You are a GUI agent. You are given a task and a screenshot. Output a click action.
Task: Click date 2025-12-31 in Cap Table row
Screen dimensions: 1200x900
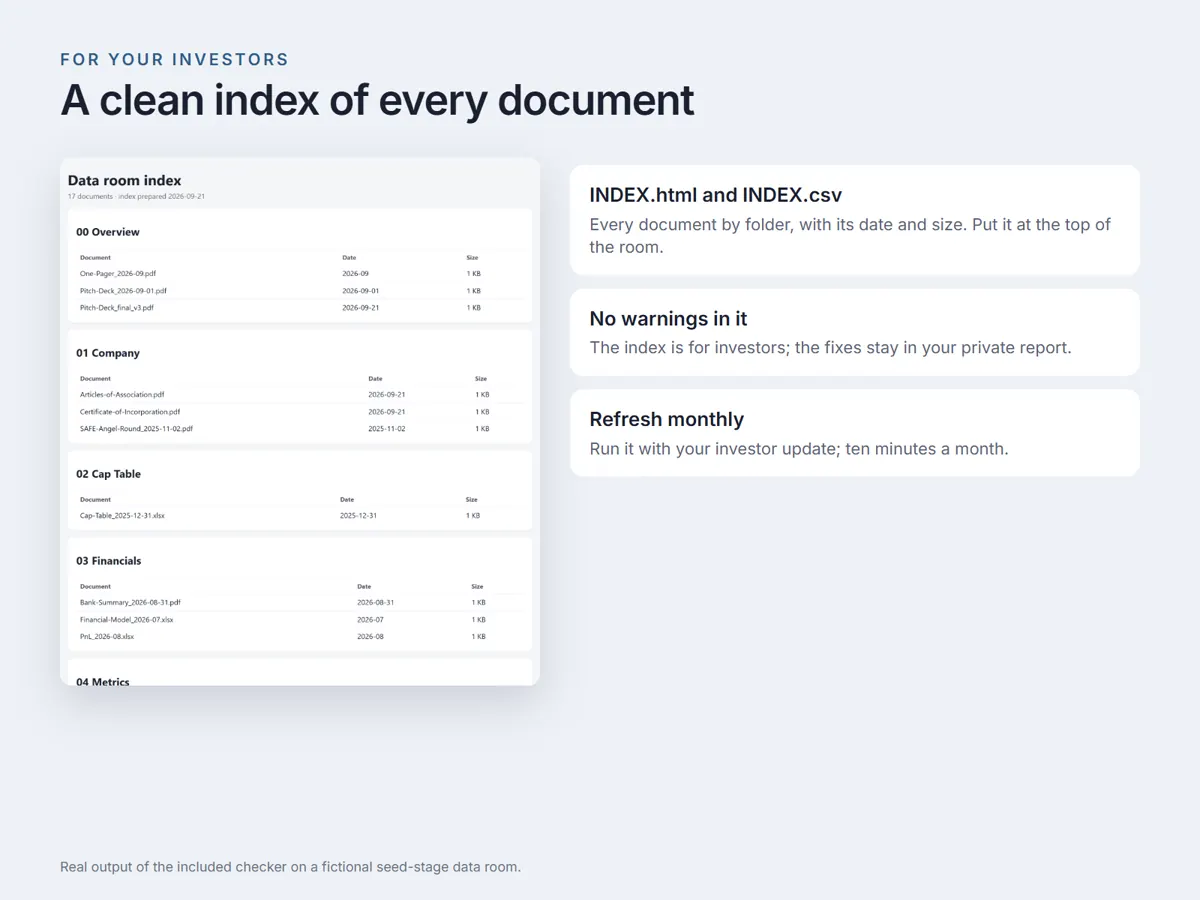pos(358,516)
